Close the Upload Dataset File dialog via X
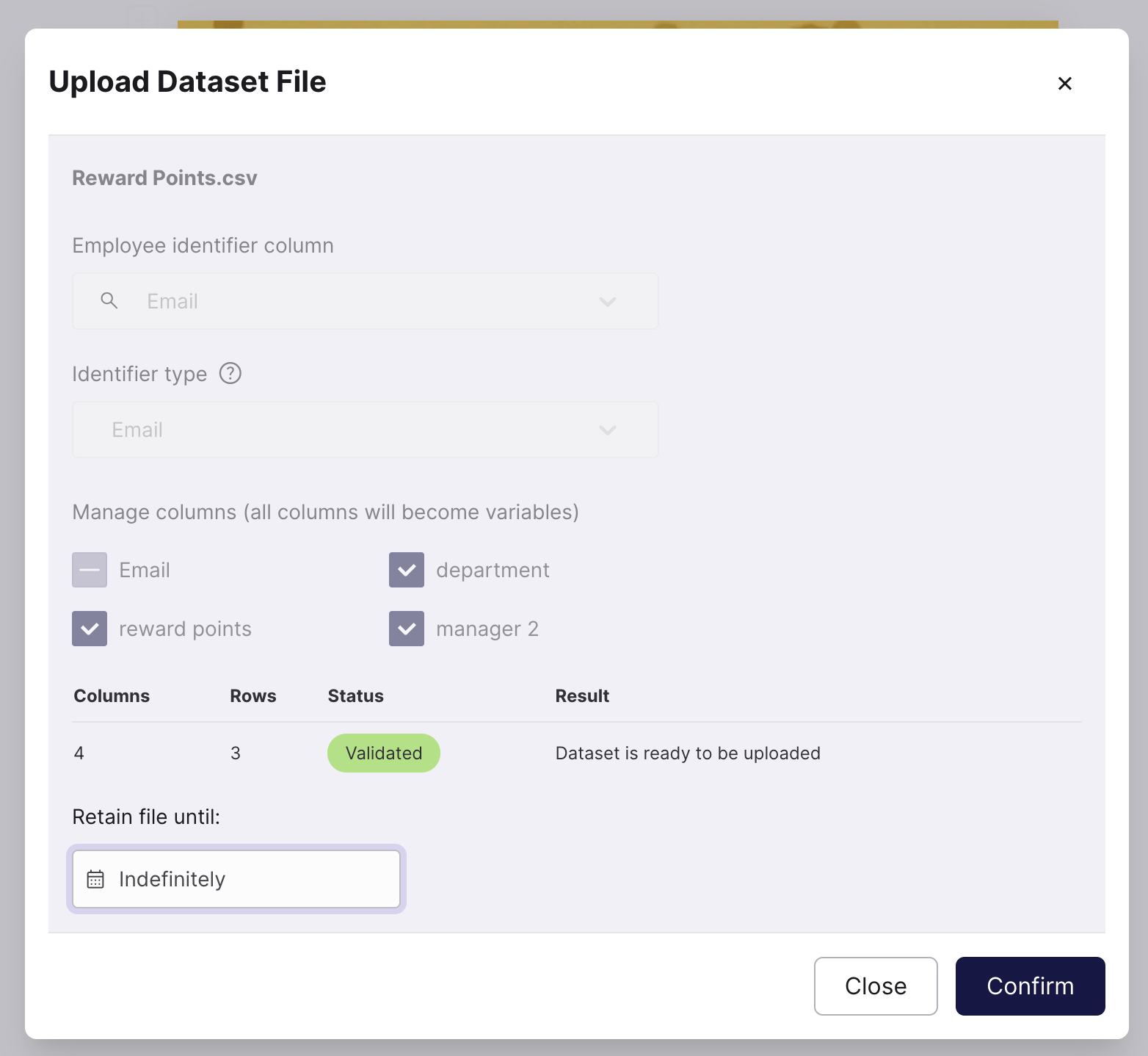1148x1056 pixels. (1064, 83)
